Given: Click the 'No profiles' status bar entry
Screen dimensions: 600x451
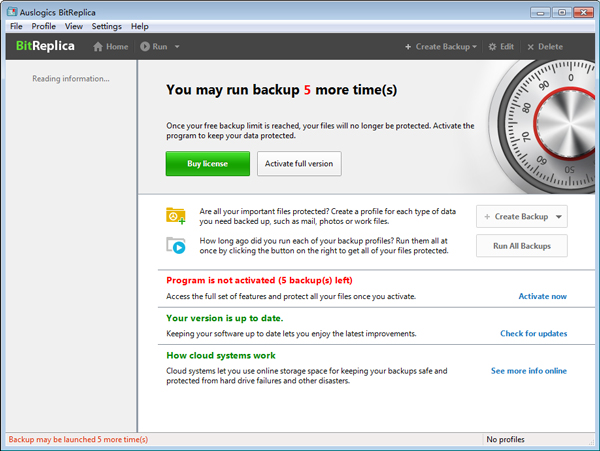Looking at the screenshot, I should point(505,440).
